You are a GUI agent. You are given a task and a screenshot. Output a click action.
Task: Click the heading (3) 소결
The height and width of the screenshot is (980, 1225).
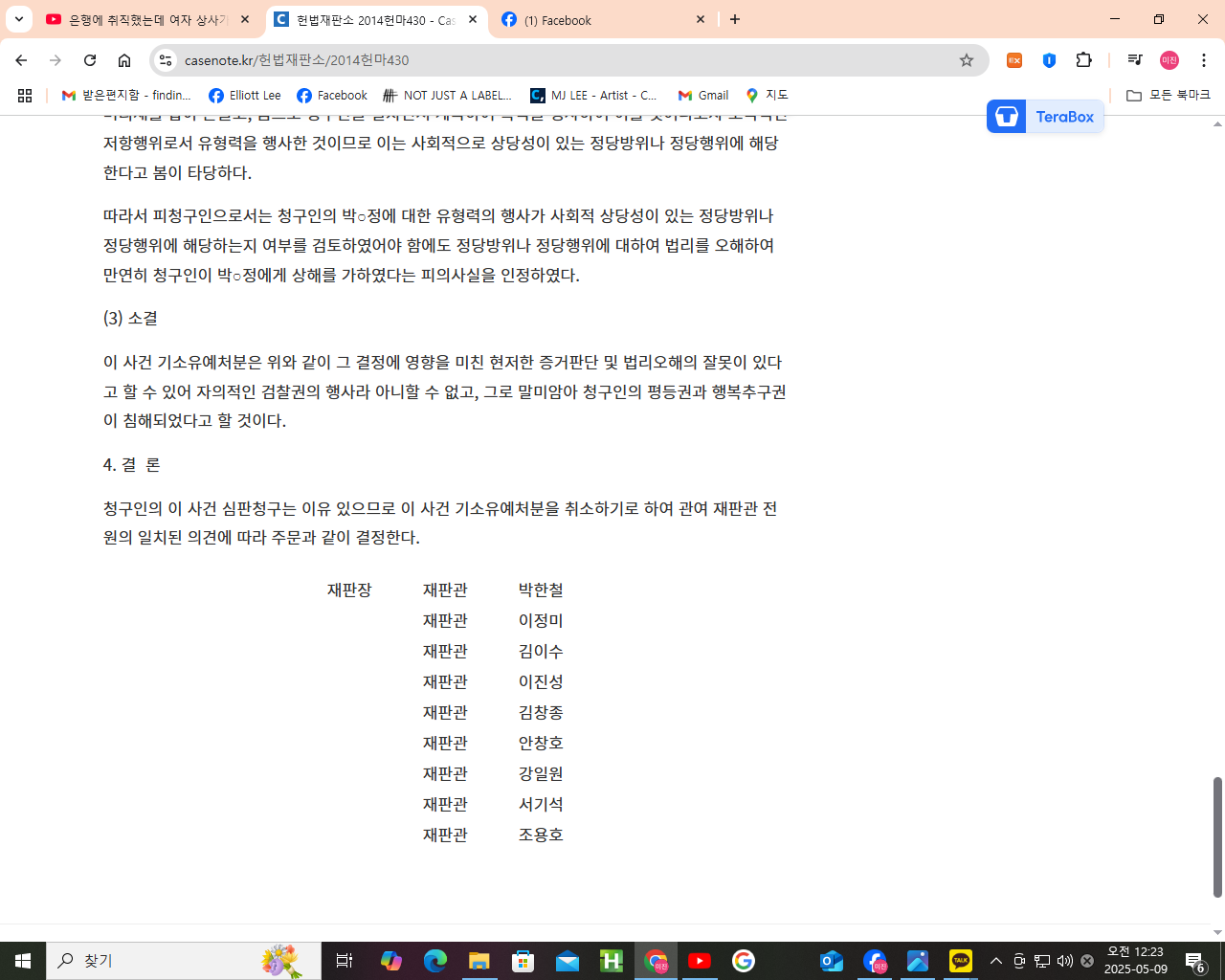point(130,319)
